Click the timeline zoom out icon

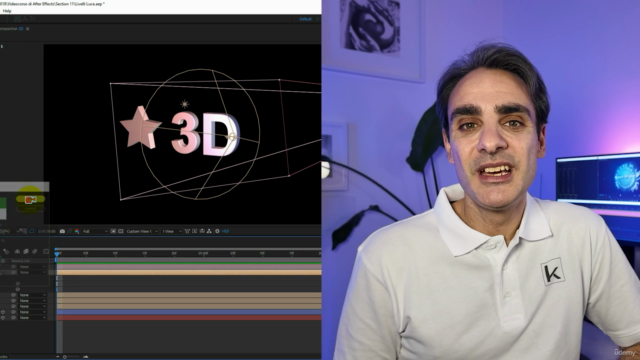tap(58, 357)
